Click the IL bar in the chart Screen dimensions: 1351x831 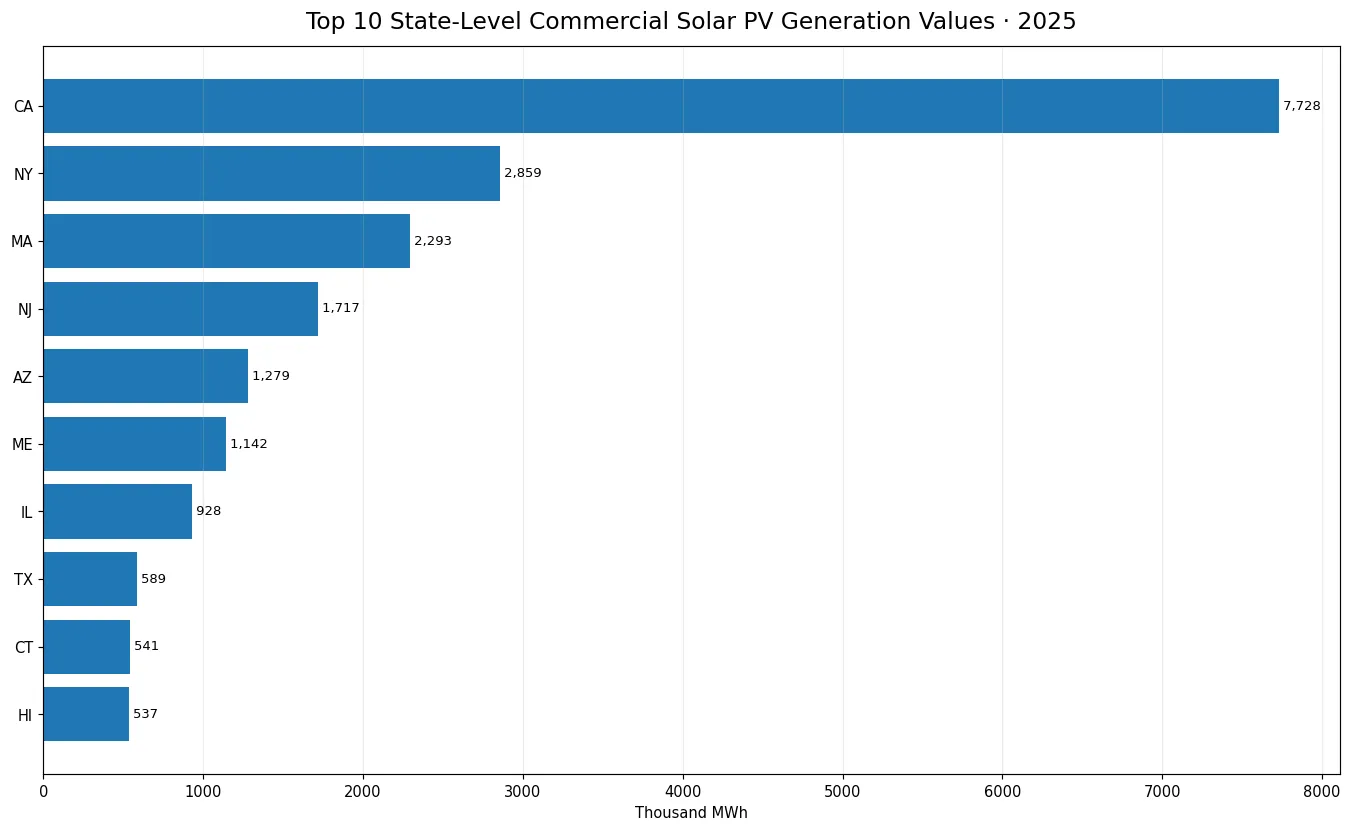coord(117,512)
